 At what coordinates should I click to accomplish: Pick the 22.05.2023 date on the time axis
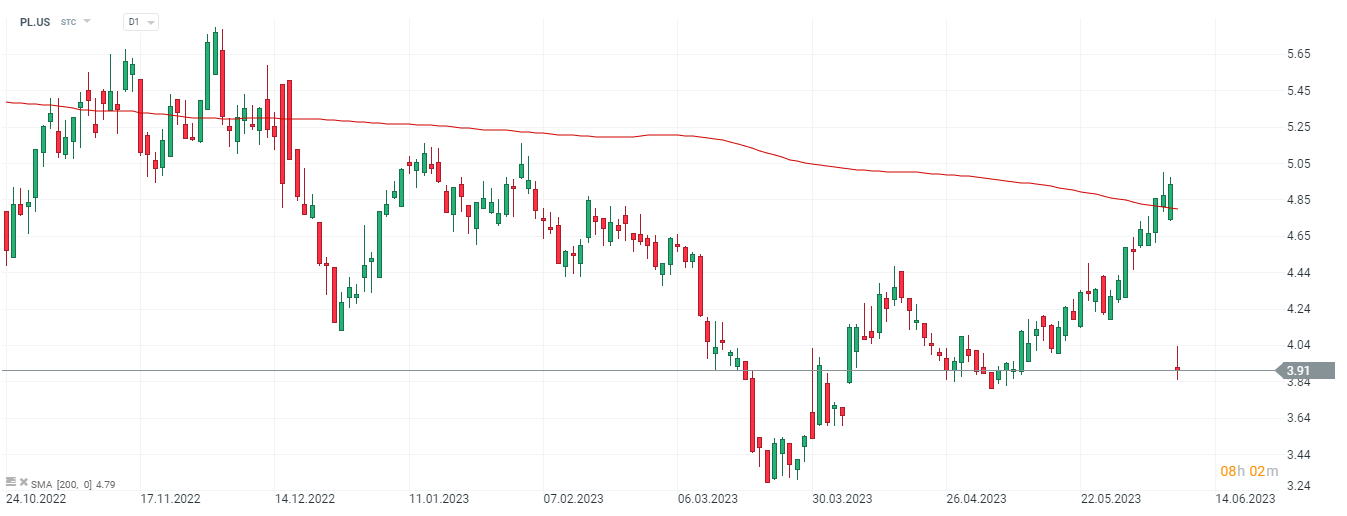point(1112,497)
